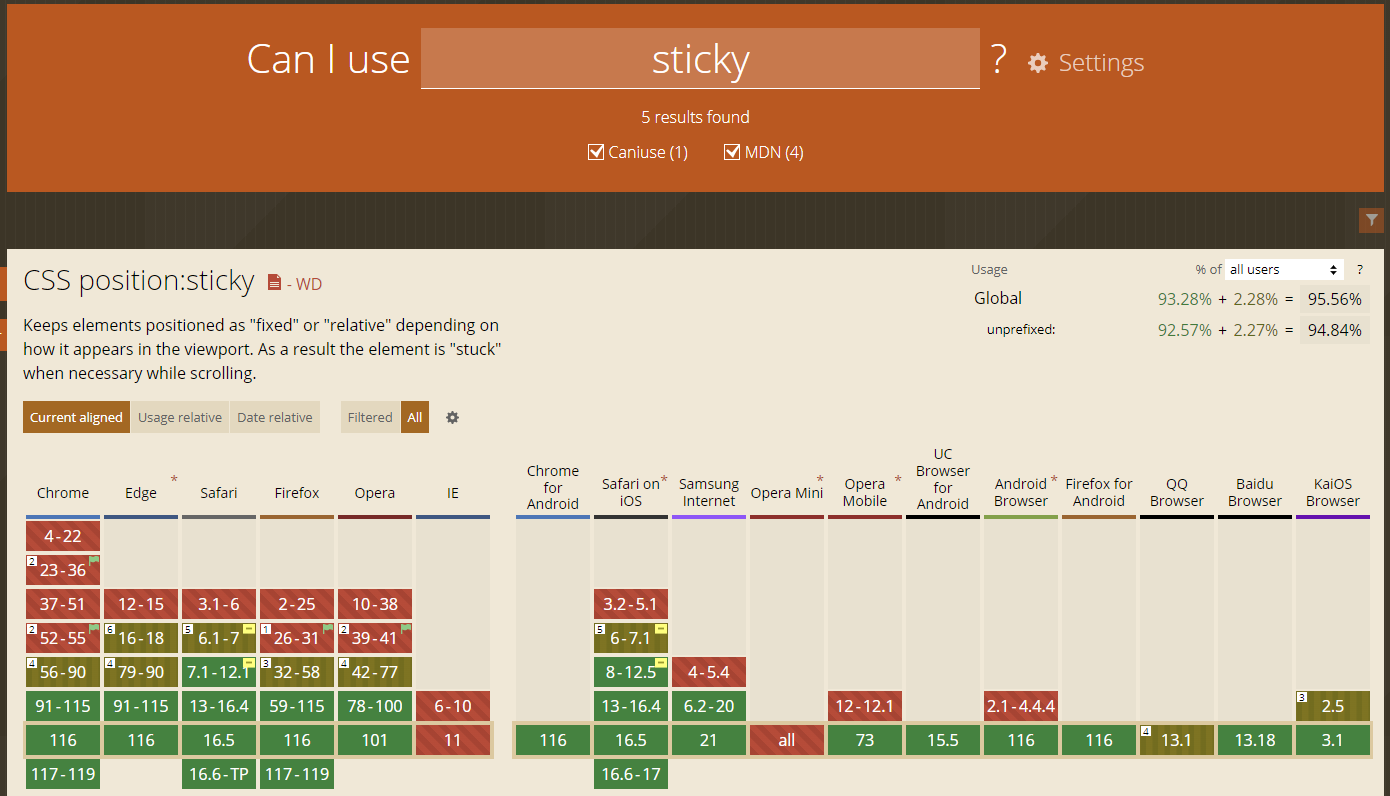Screen dimensions: 1390x796
Task: Click Samsung Internet column header
Action: tap(709, 492)
